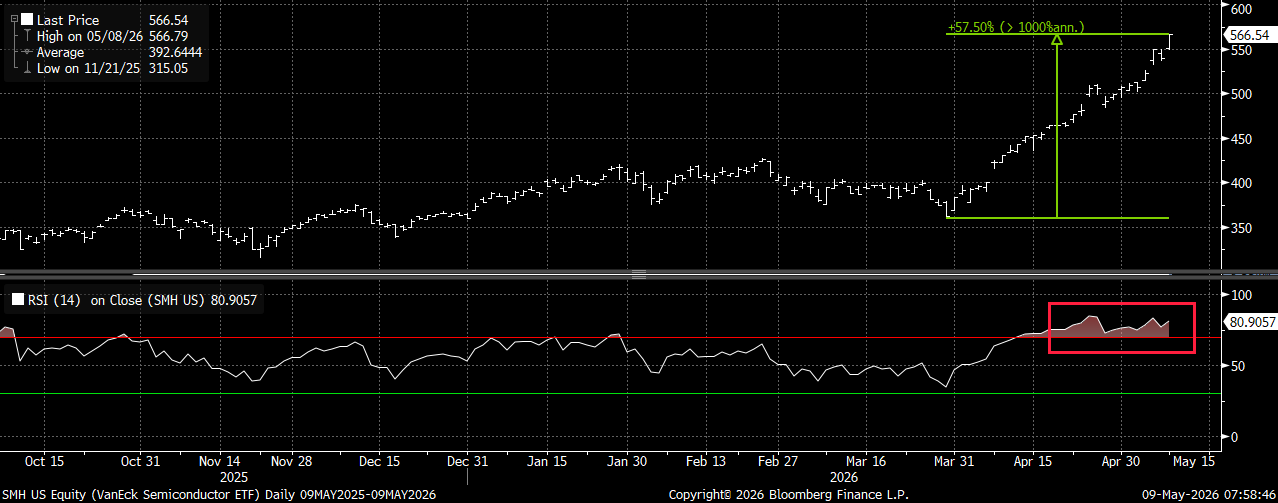Click the 600 price axis label
Image resolution: width=1278 pixels, height=503 pixels.
tap(1241, 8)
